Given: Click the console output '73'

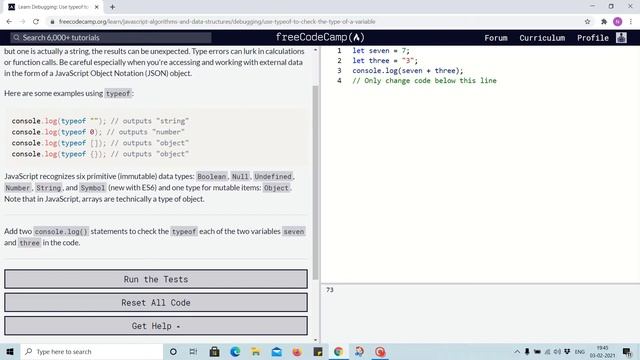Looking at the screenshot, I should (330, 290).
